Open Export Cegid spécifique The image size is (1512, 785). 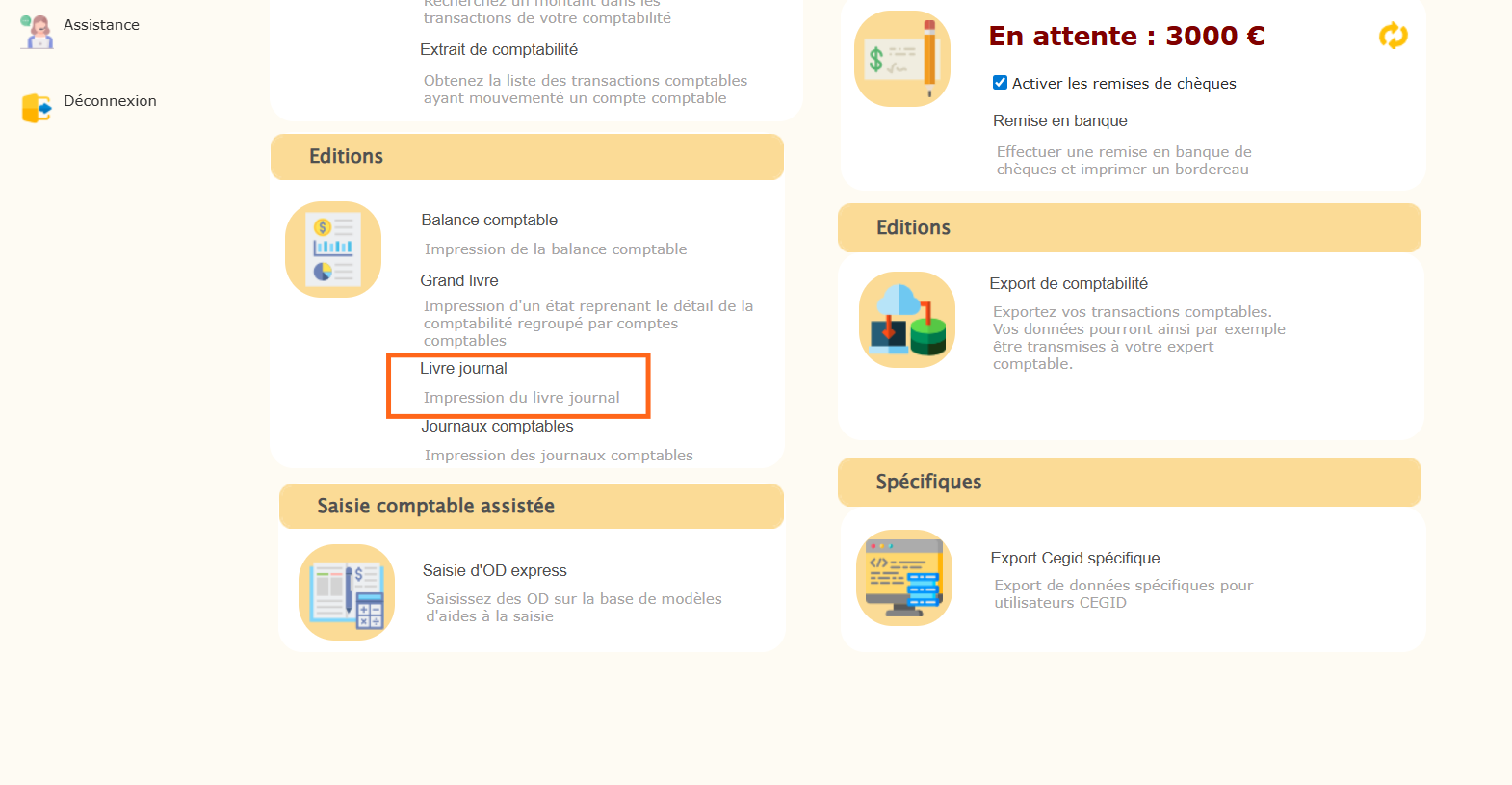coord(1075,559)
